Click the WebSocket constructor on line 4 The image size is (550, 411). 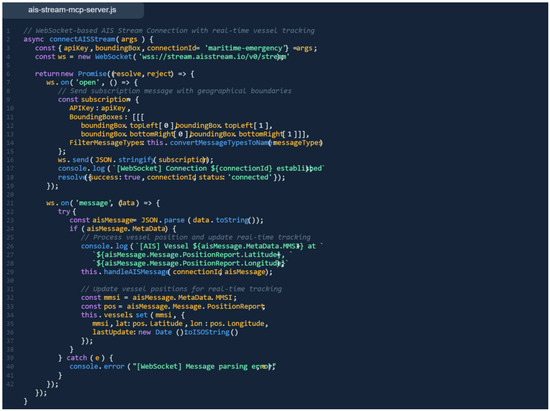(113, 56)
